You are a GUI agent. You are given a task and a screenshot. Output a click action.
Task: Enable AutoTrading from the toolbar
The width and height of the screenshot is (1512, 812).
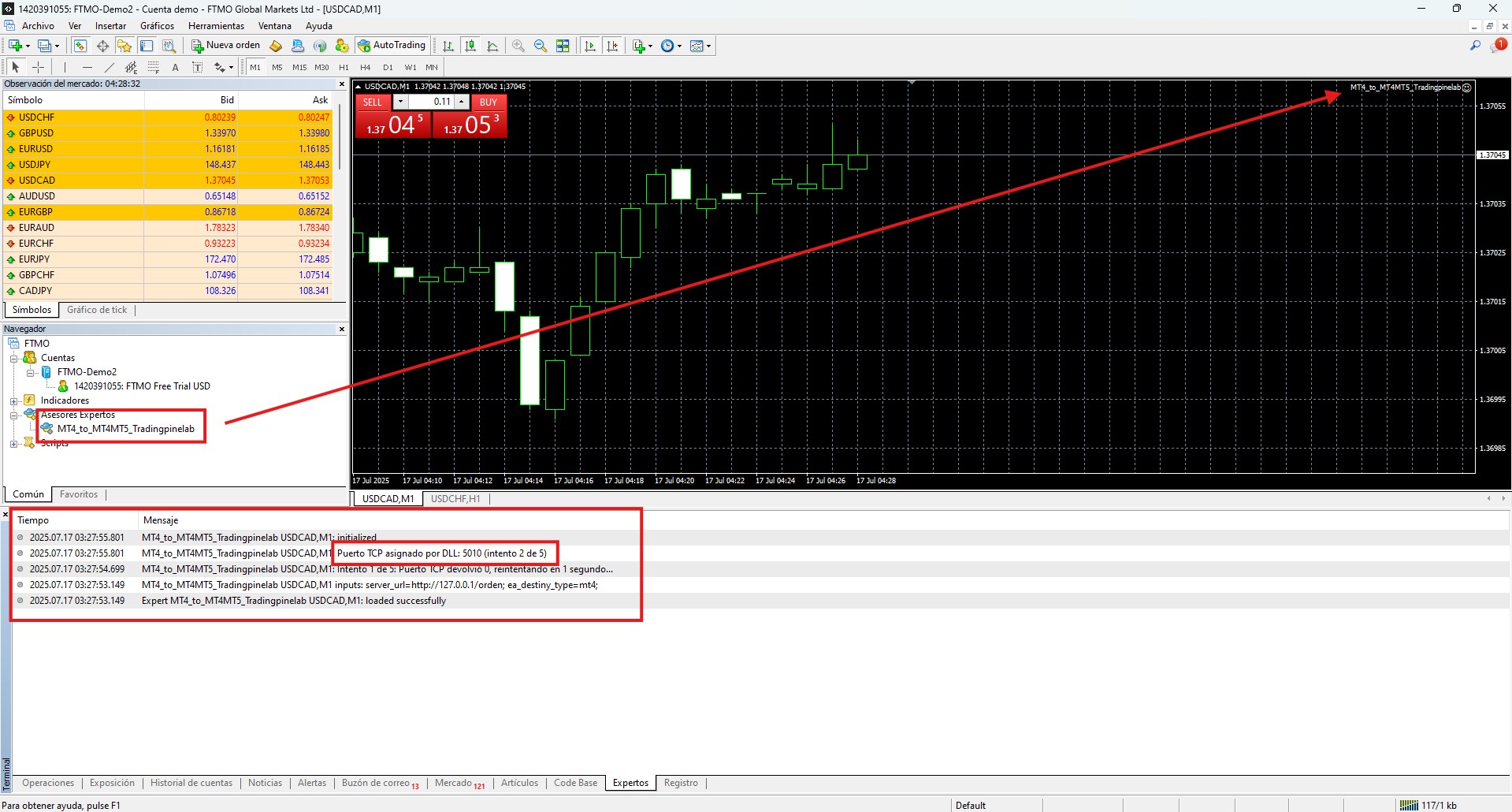(392, 45)
